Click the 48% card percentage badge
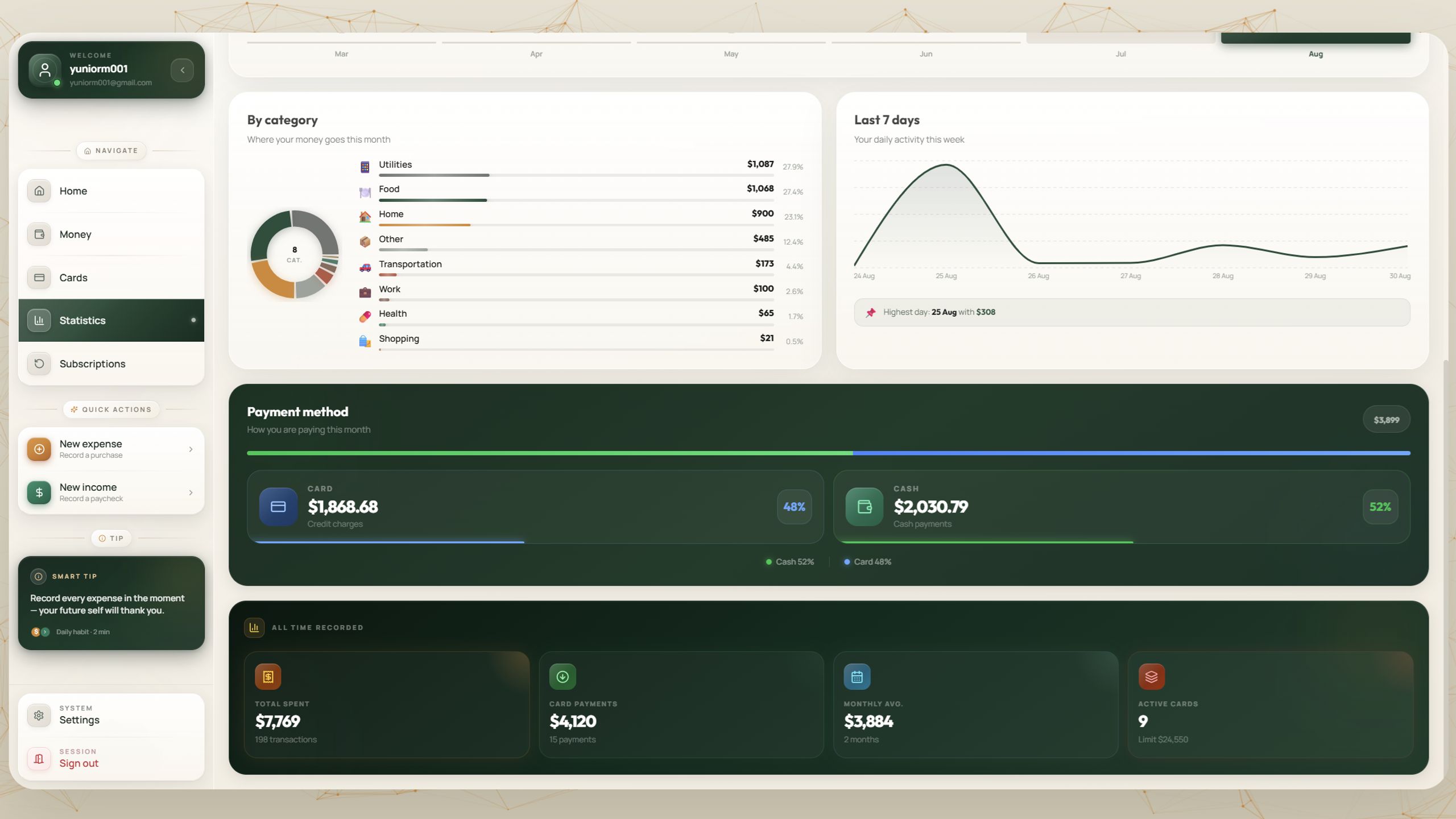This screenshot has height=819, width=1456. point(794,507)
